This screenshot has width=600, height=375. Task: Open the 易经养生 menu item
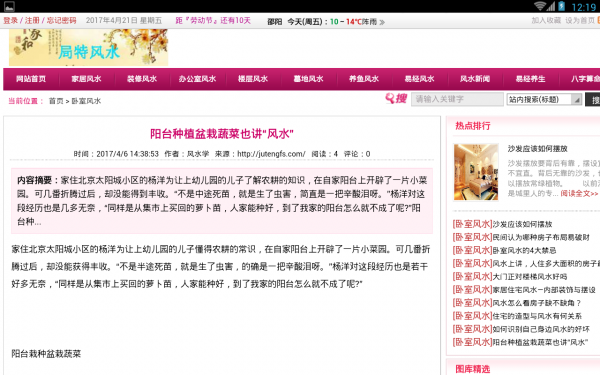pyautogui.click(x=530, y=79)
